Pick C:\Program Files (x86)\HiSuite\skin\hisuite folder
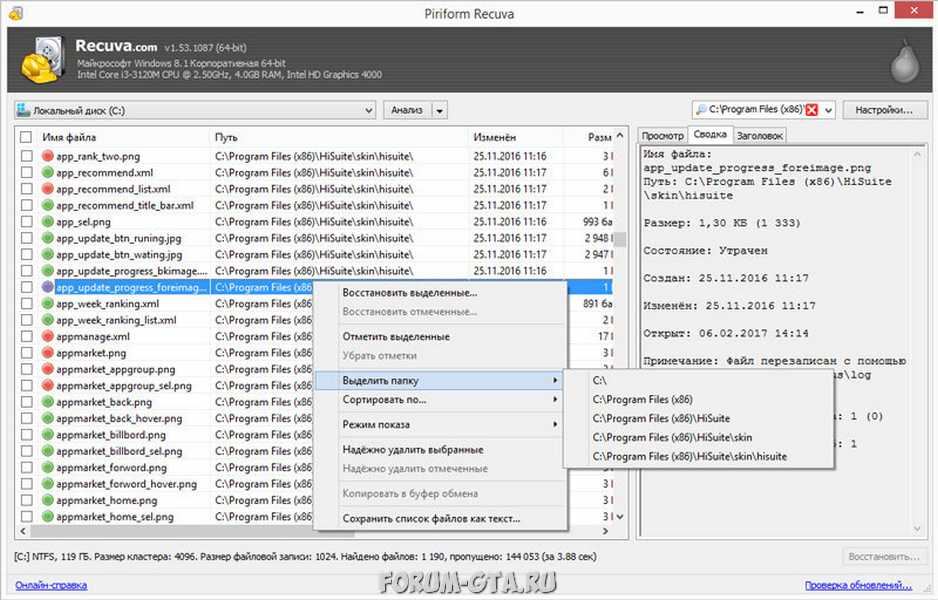Screen dimensions: 938x600 pos(699,456)
